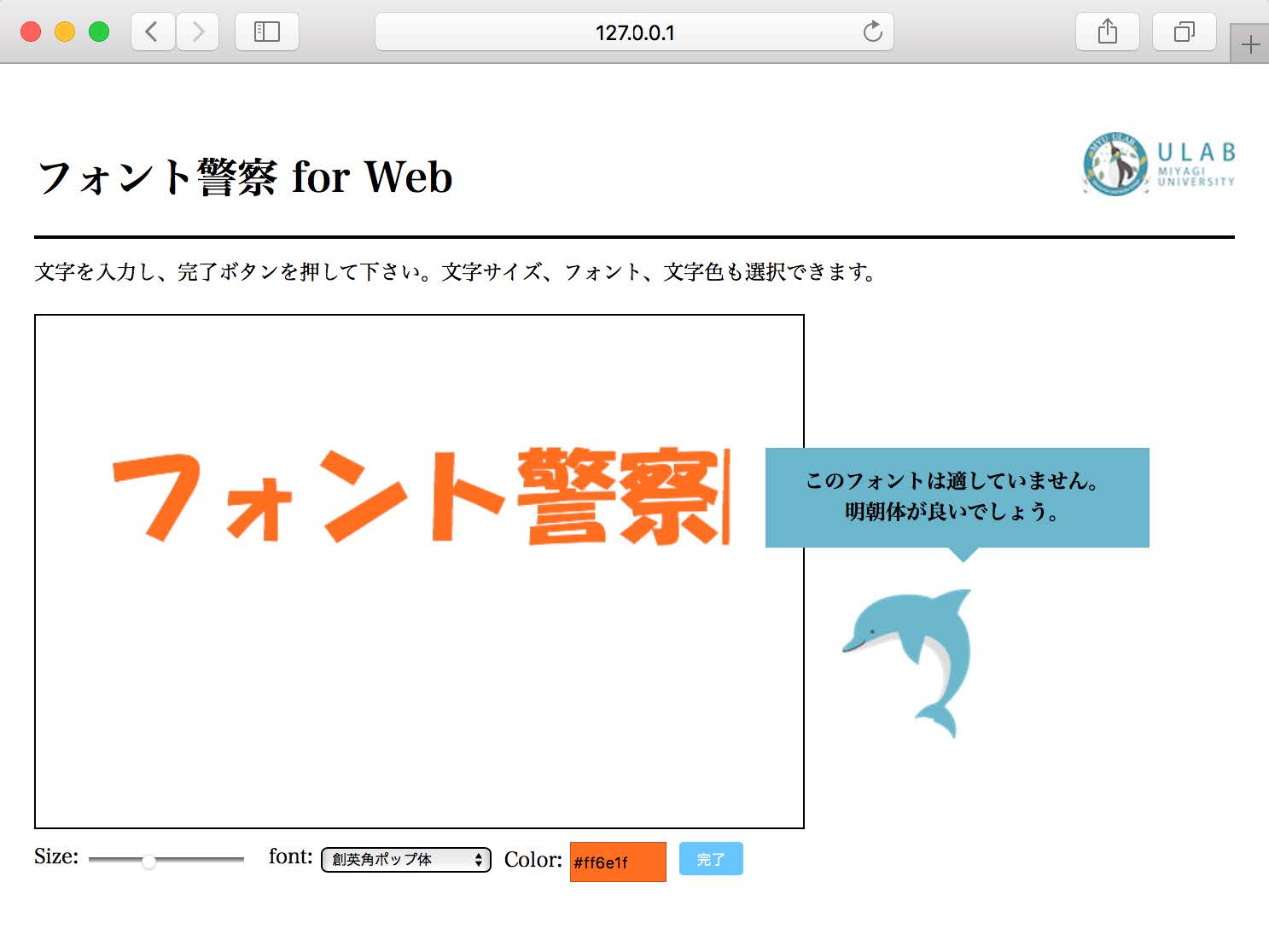
Task: Click the green fullscreen window button
Action: [x=99, y=32]
